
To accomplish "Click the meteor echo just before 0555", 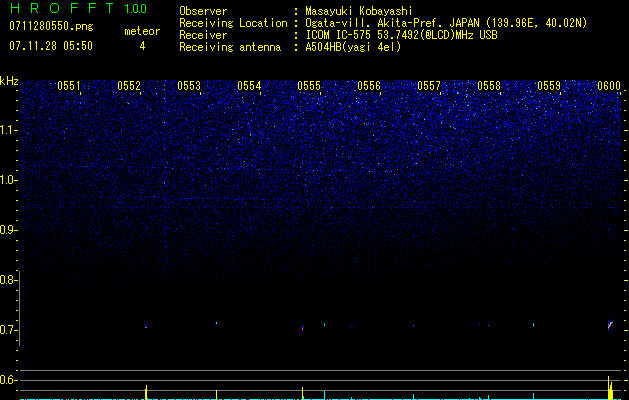I will (302, 328).
